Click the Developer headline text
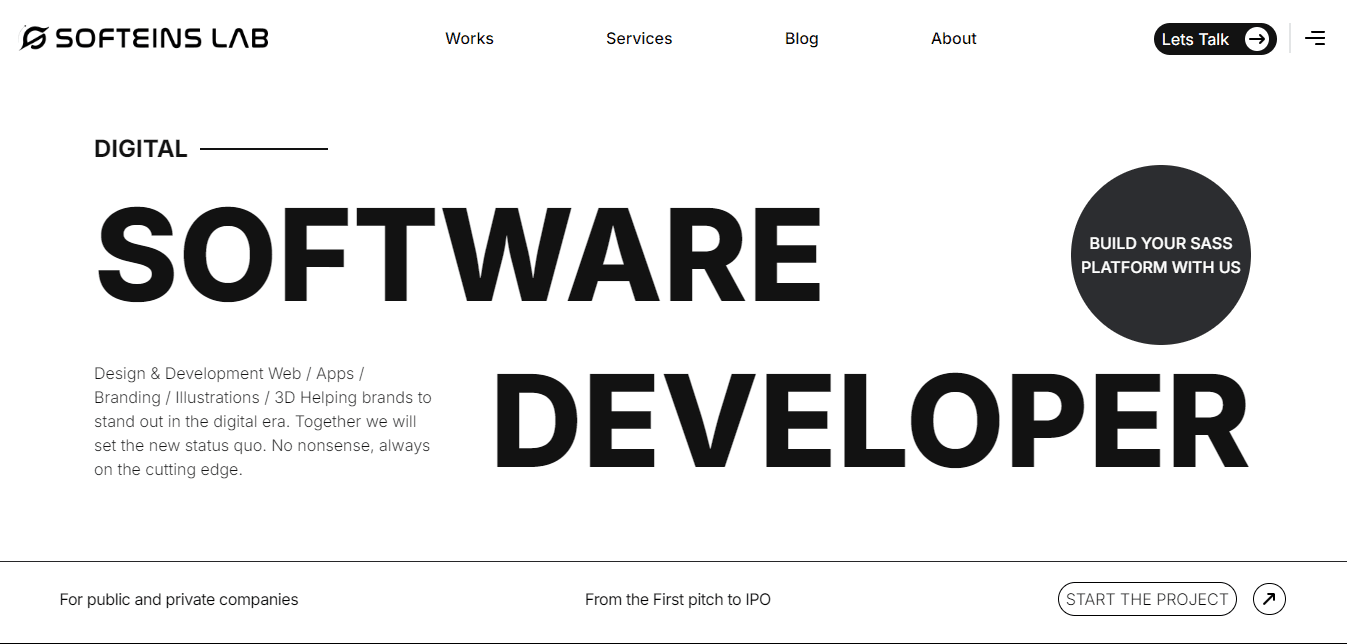 pyautogui.click(x=870, y=422)
